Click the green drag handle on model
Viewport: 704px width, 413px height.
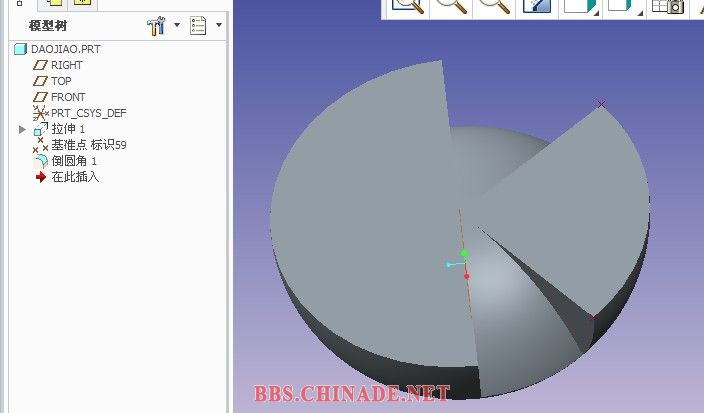click(x=464, y=254)
